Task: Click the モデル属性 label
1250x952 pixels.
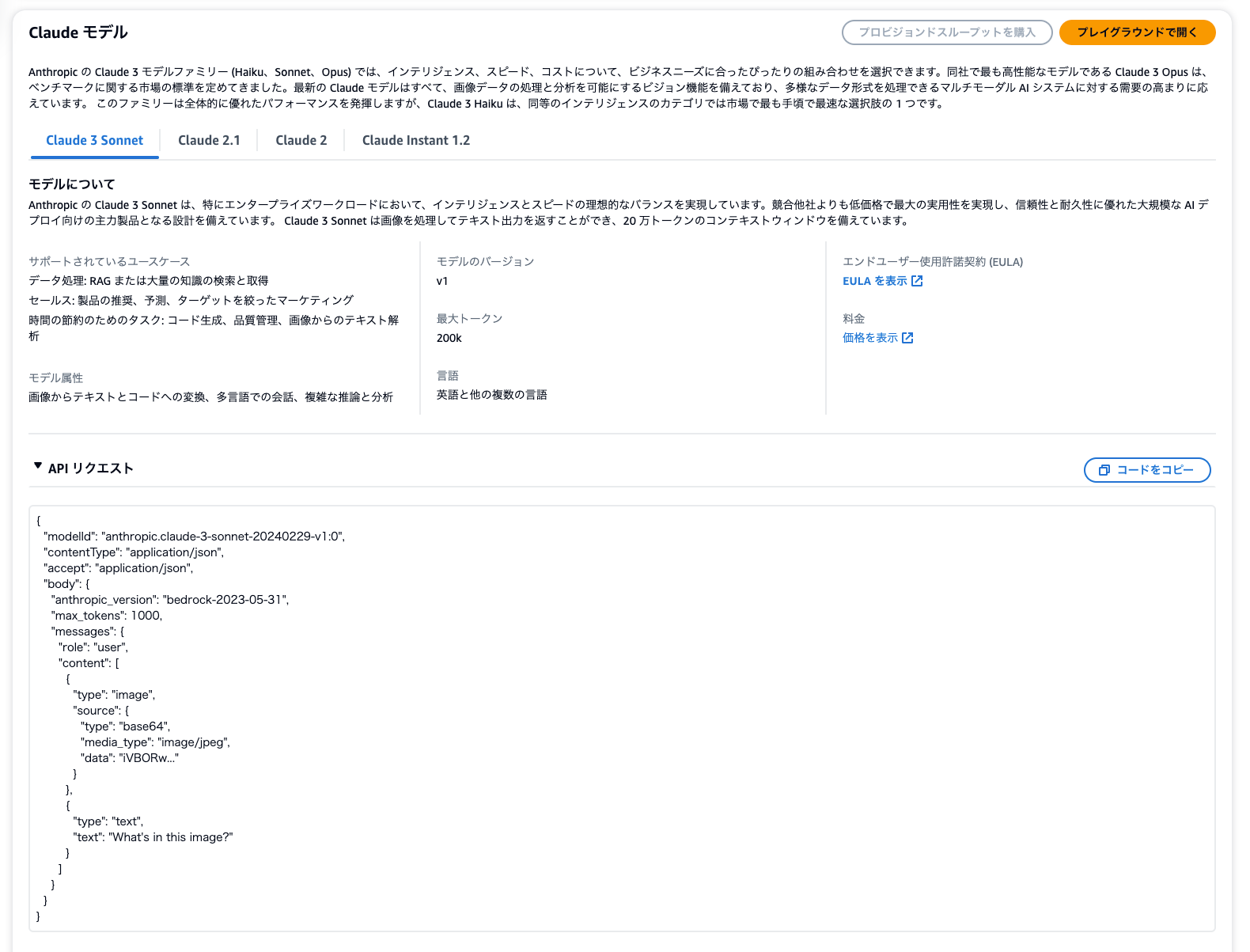Action: point(56,377)
